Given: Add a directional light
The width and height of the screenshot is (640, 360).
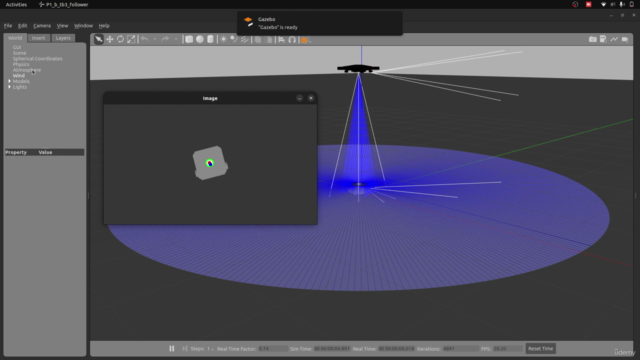Looking at the screenshot, I should (244, 40).
